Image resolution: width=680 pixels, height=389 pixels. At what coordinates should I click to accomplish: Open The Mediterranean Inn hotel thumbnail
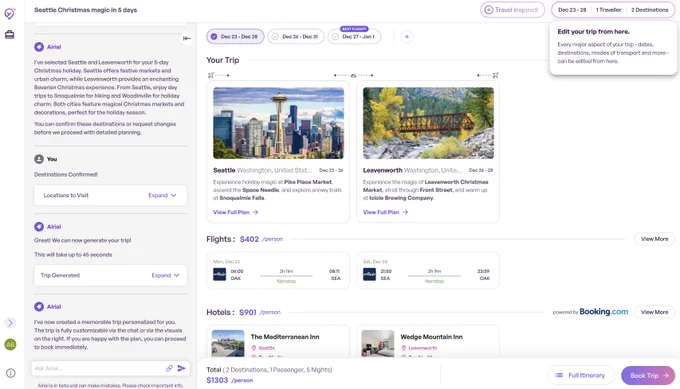228,343
